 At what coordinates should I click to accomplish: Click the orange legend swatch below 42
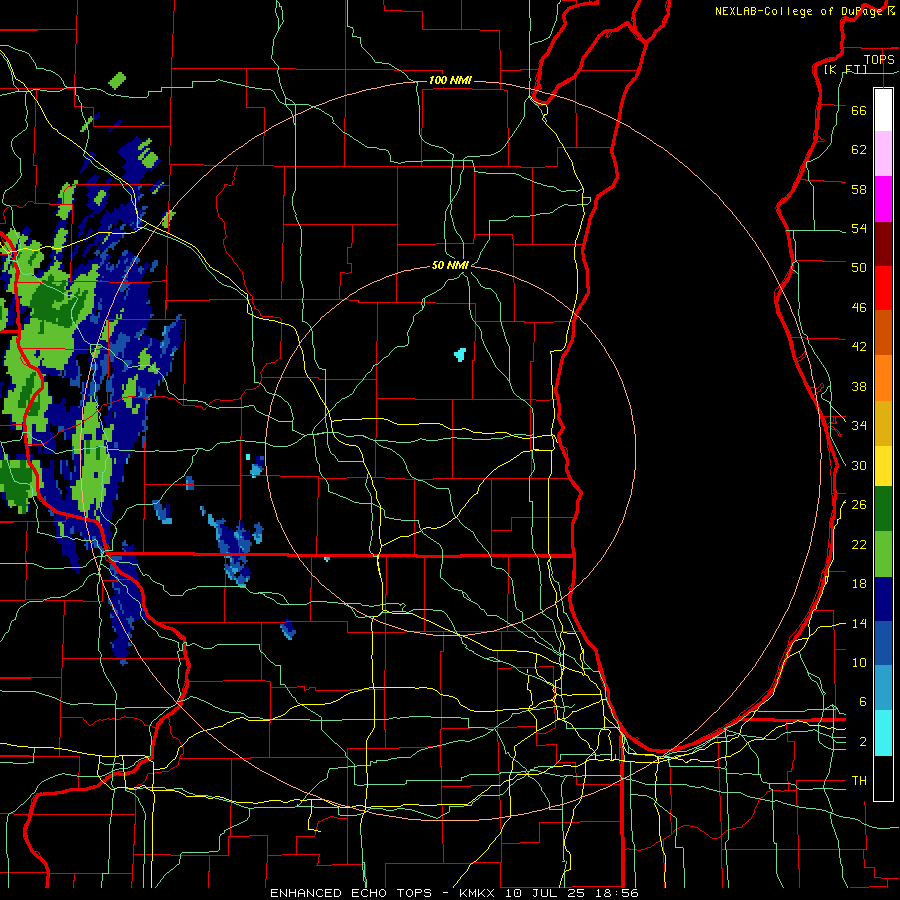(883, 378)
